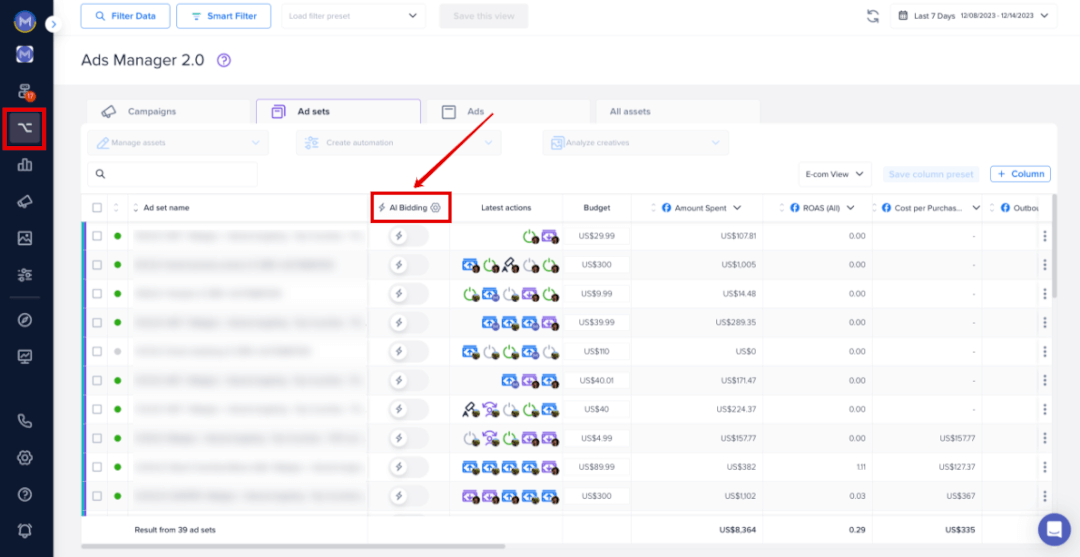Edit the US$29.99 budget field
The image size is (1080, 557).
click(596, 236)
